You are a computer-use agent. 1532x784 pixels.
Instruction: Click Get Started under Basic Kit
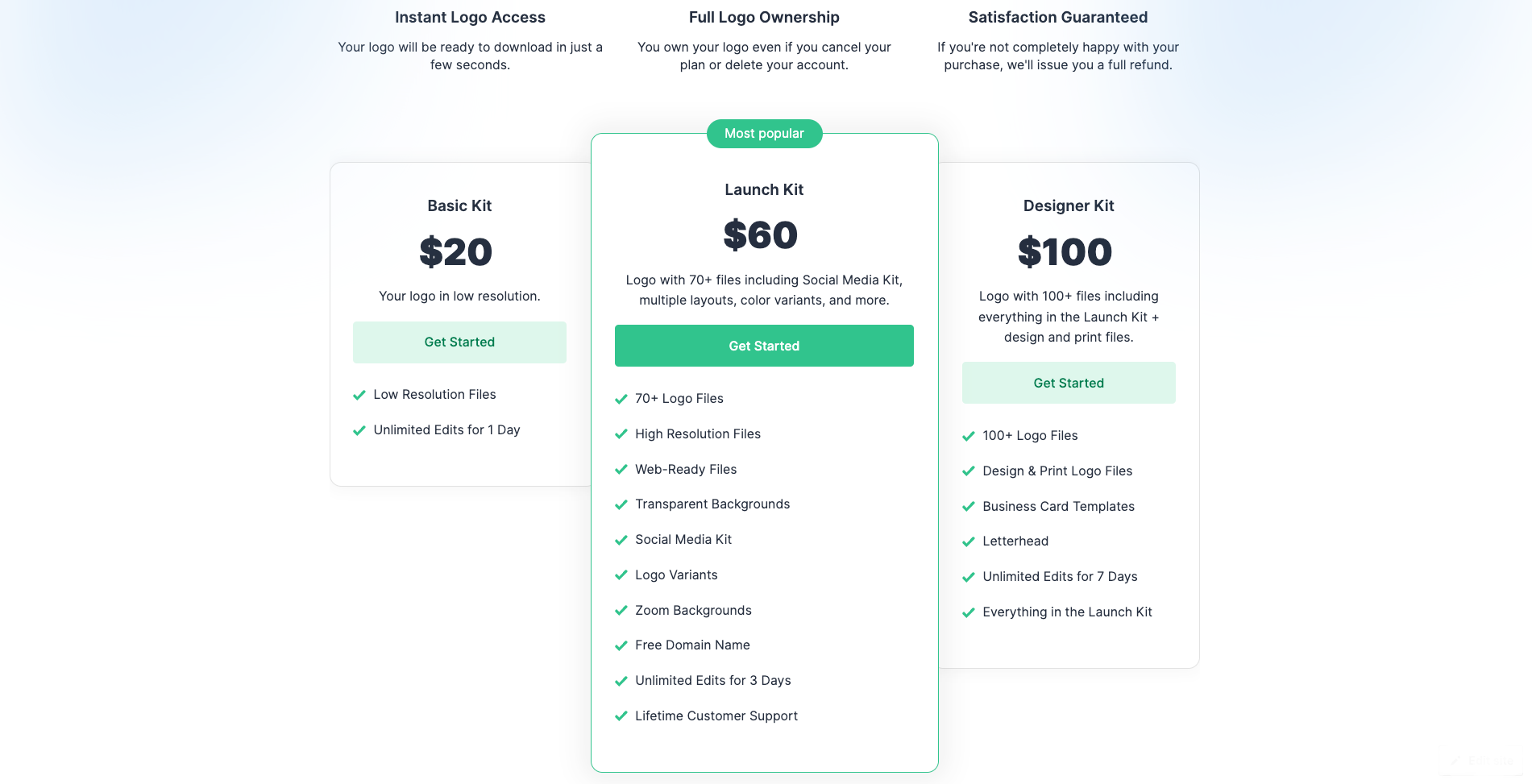[x=459, y=342]
